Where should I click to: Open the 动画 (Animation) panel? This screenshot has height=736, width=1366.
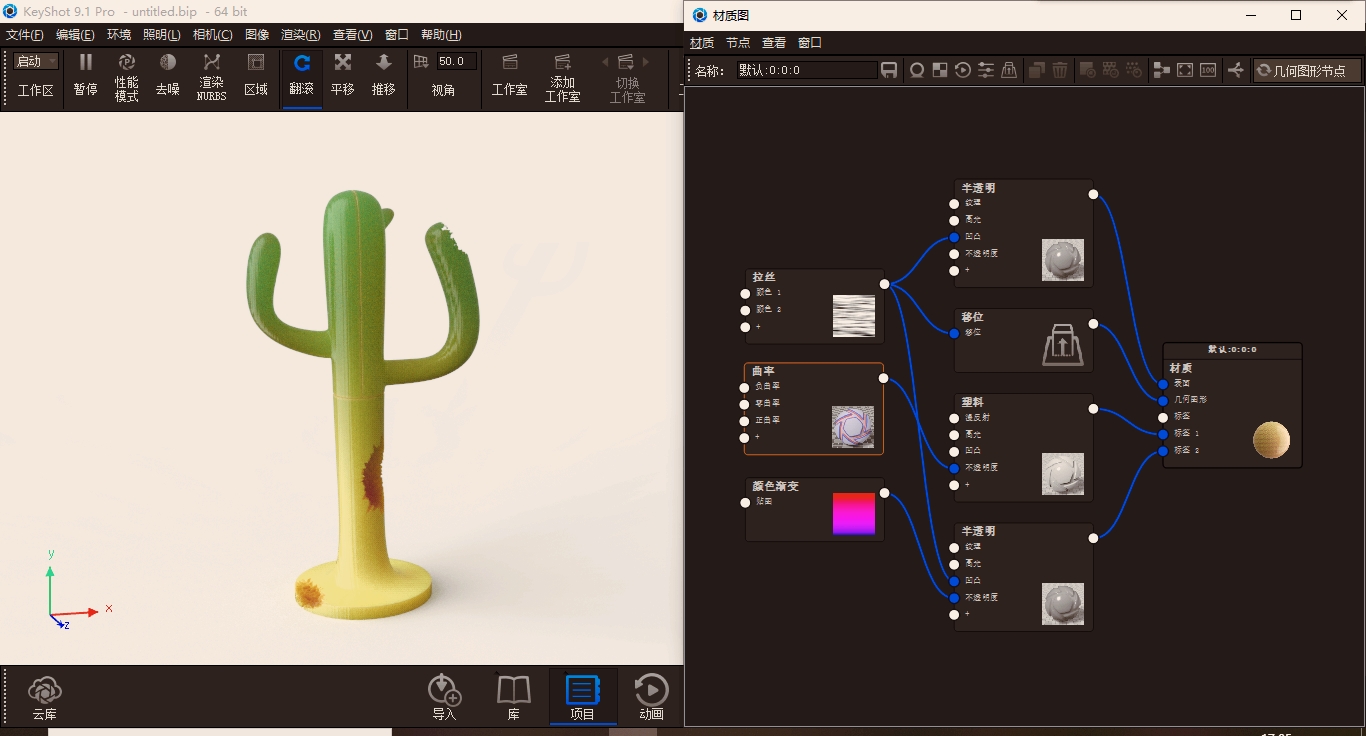(x=651, y=695)
